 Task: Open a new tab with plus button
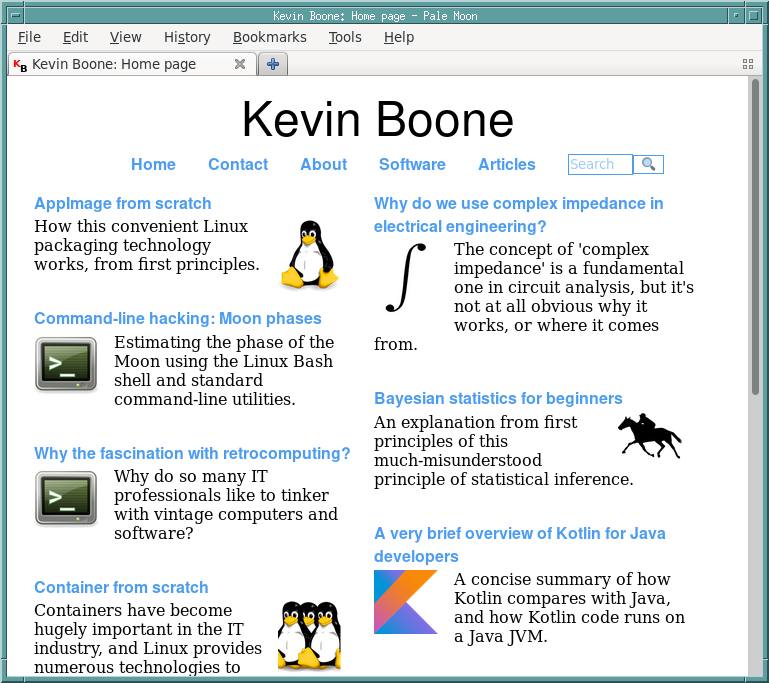[x=271, y=64]
